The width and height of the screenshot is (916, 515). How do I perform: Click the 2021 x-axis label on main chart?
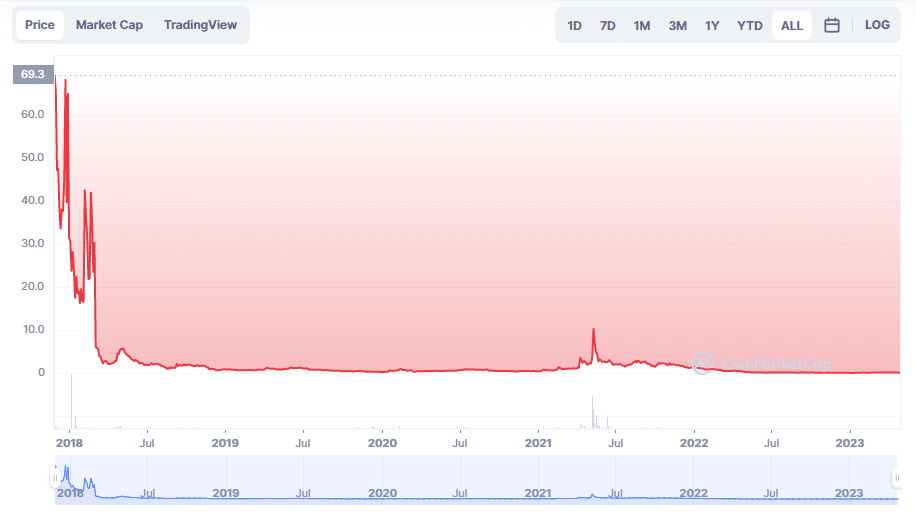pos(538,443)
